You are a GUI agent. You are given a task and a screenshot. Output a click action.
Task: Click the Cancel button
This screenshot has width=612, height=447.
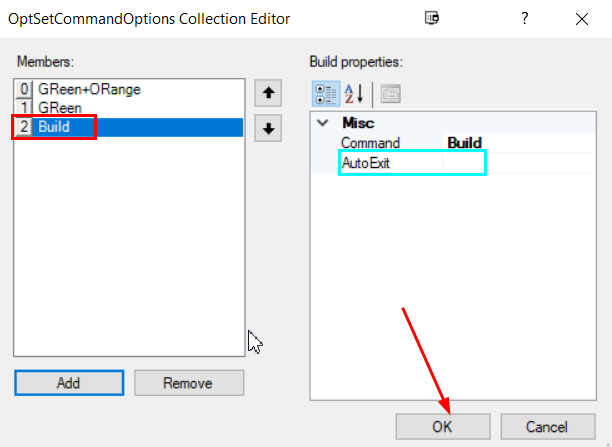pyautogui.click(x=546, y=426)
